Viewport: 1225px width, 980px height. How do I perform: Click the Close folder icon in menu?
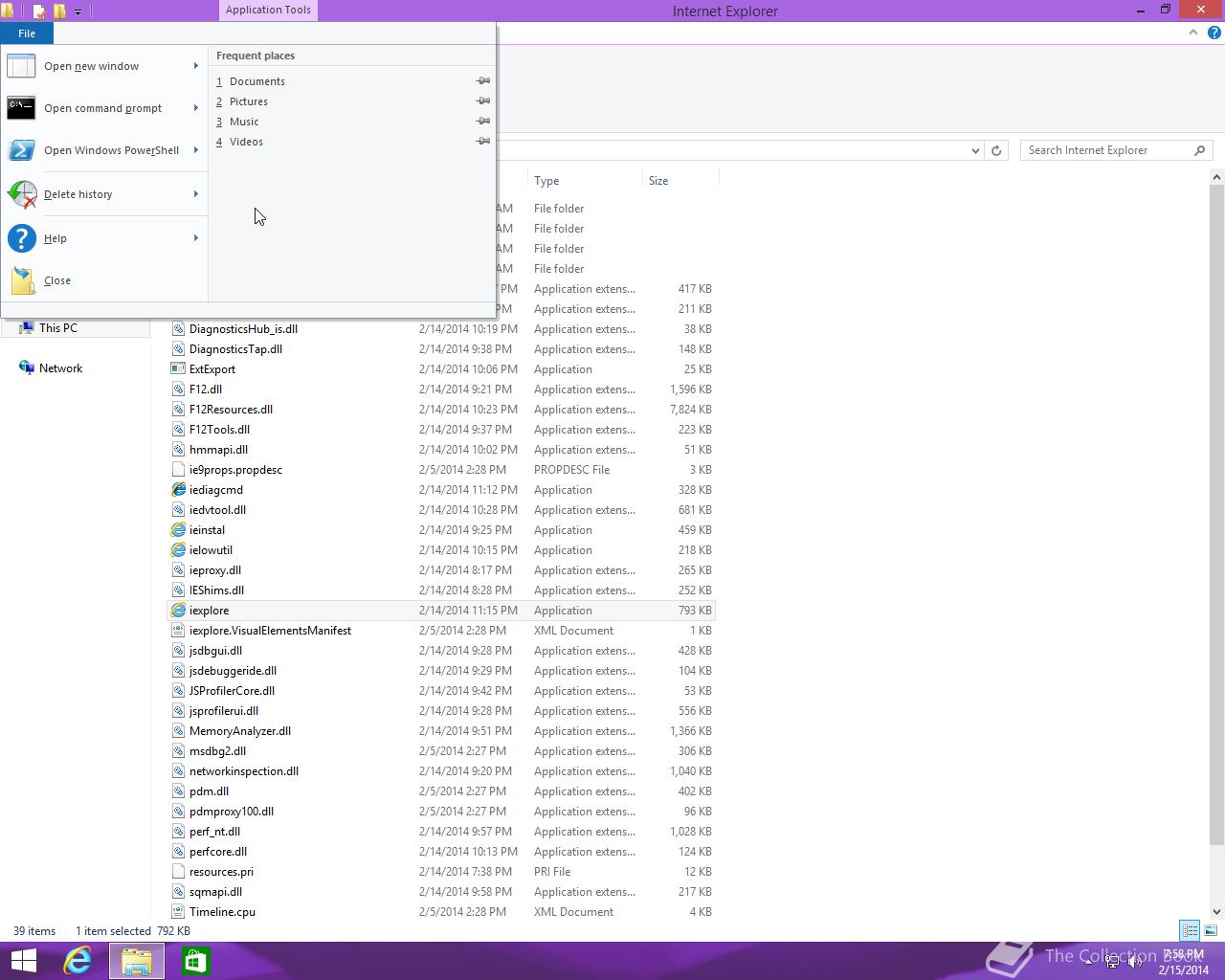(x=23, y=280)
